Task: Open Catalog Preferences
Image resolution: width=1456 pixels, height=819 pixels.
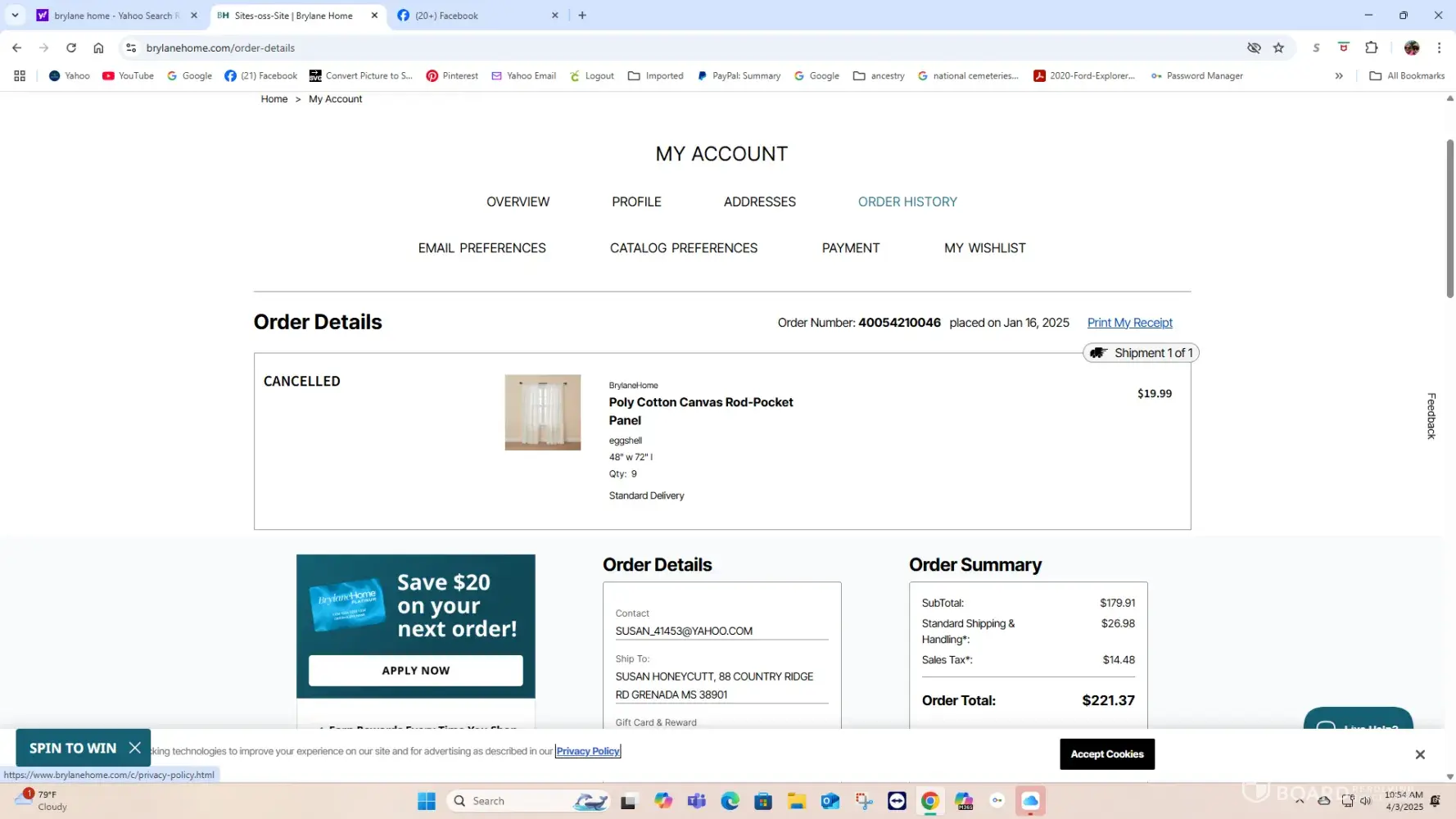Action: click(x=684, y=248)
